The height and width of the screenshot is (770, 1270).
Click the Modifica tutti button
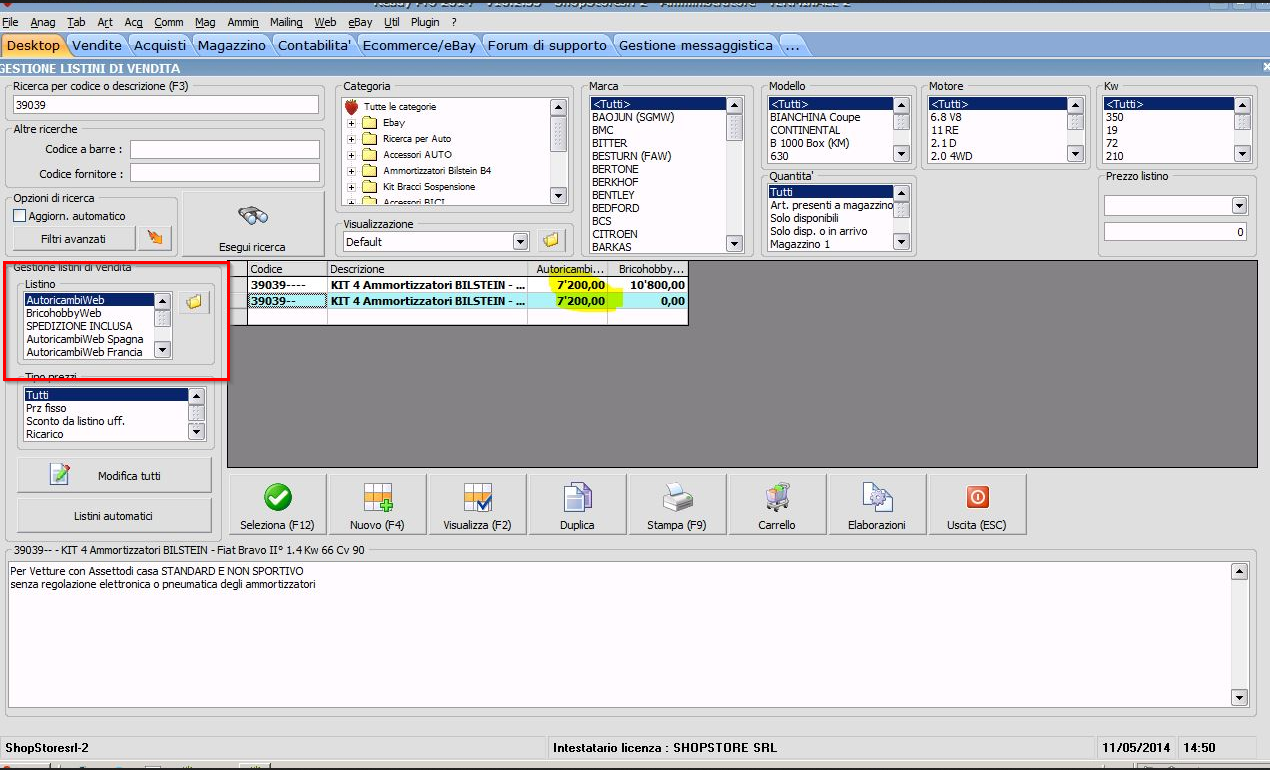pos(114,476)
